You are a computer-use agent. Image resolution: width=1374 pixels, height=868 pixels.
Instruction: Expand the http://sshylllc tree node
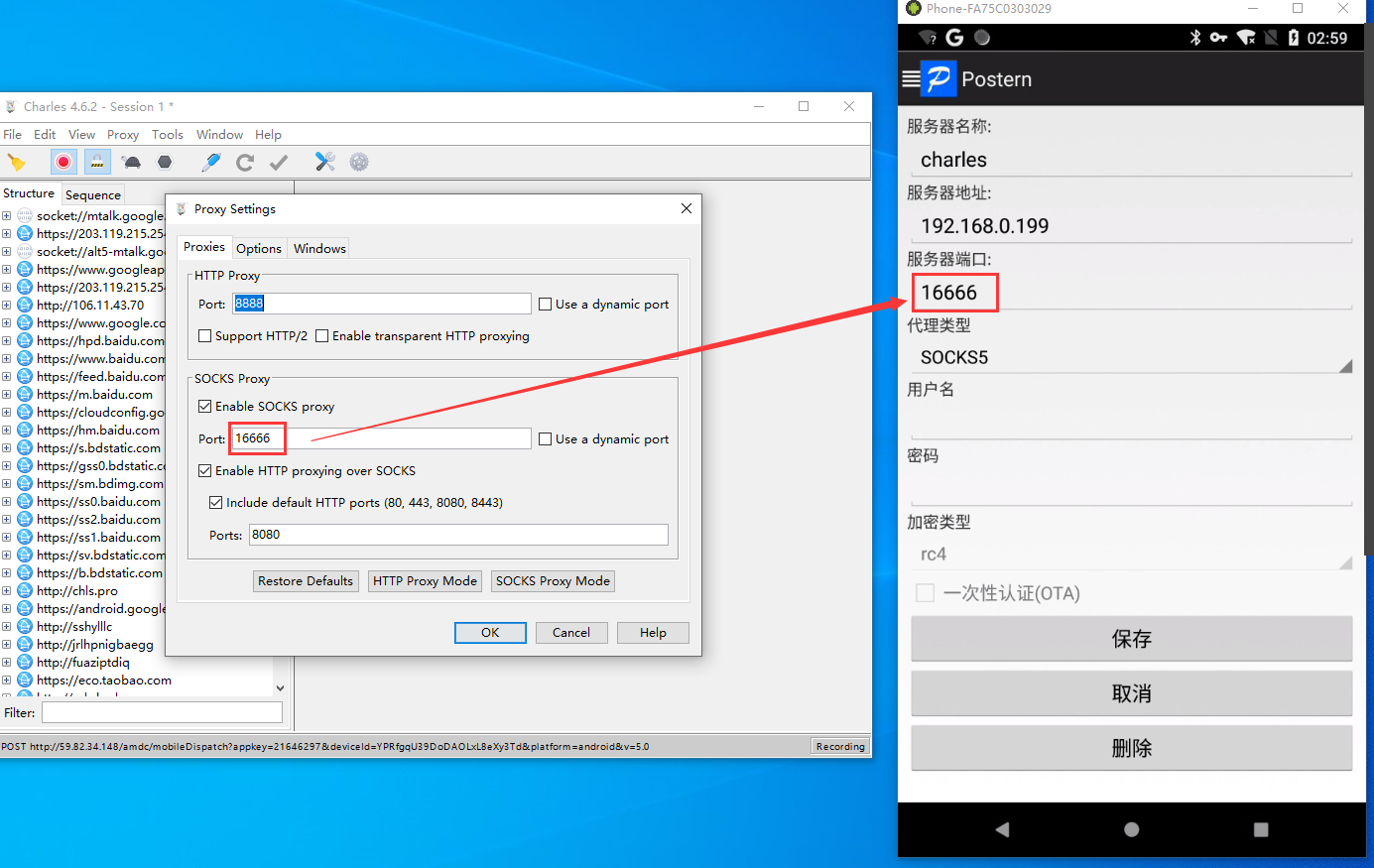coord(7,626)
